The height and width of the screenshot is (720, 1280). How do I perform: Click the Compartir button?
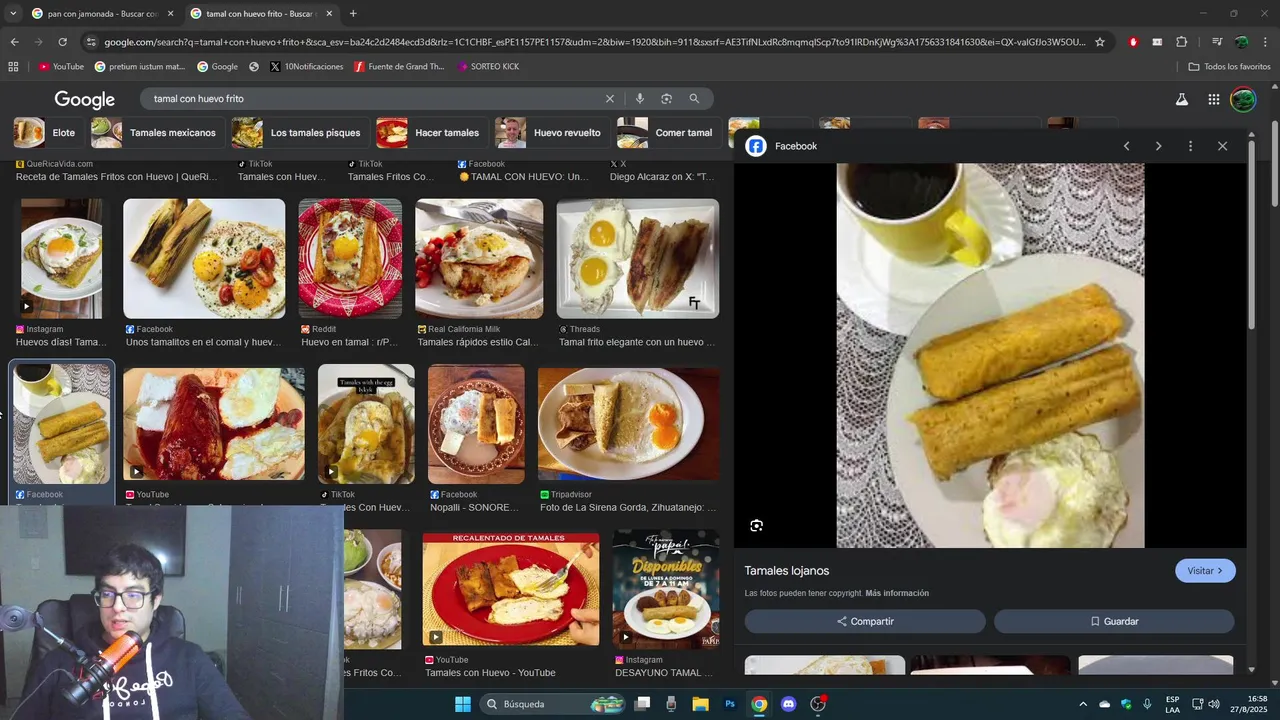[x=865, y=622]
